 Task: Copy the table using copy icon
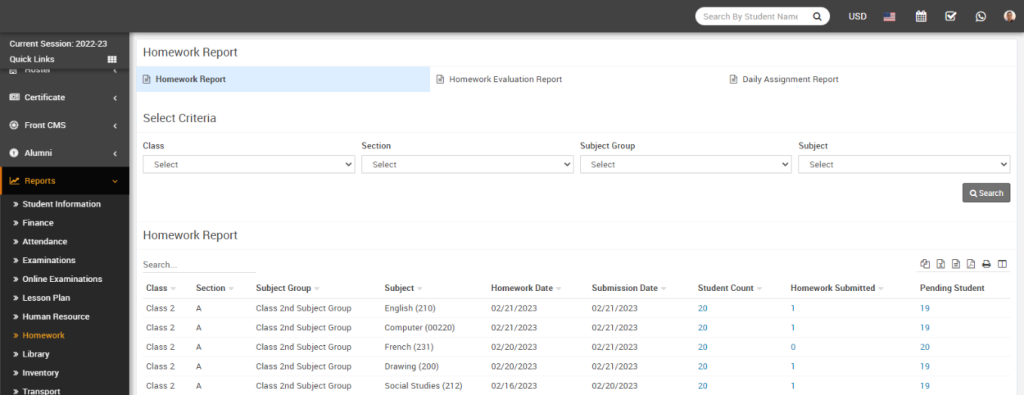(925, 264)
